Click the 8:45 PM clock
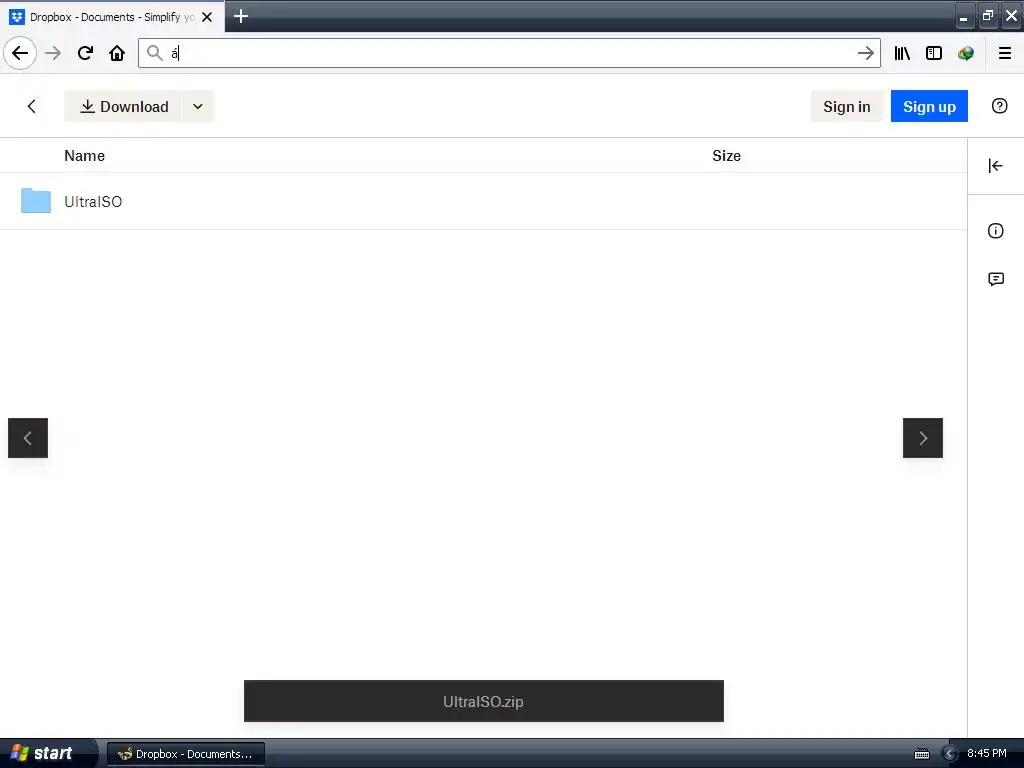 [987, 754]
